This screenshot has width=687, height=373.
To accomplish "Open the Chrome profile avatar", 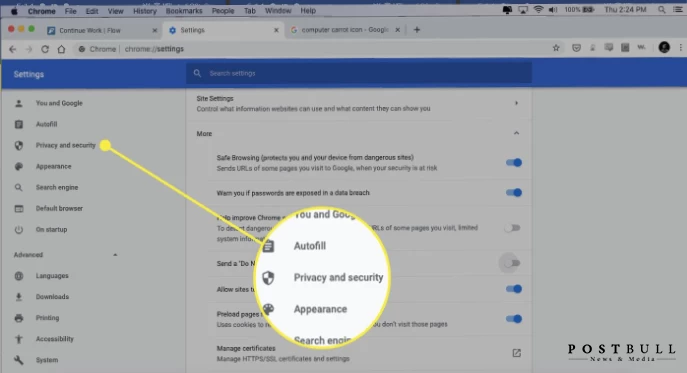I will pyautogui.click(x=664, y=47).
